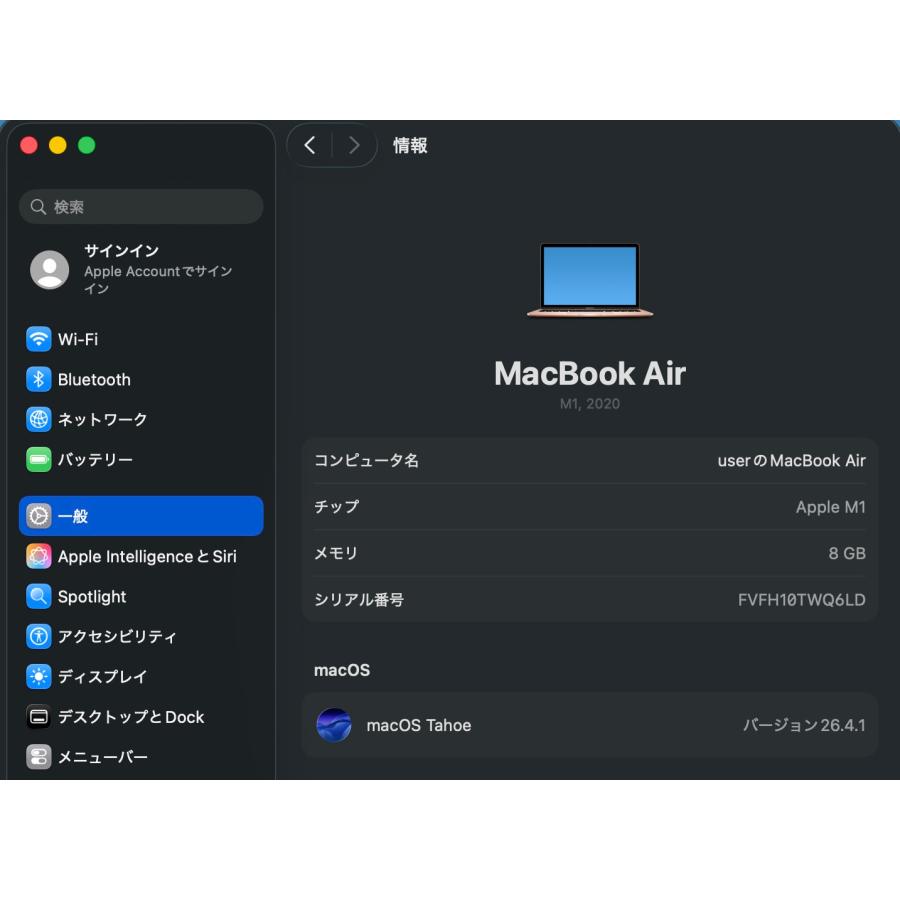Select the Wi-Fi sidebar label

tap(78, 339)
